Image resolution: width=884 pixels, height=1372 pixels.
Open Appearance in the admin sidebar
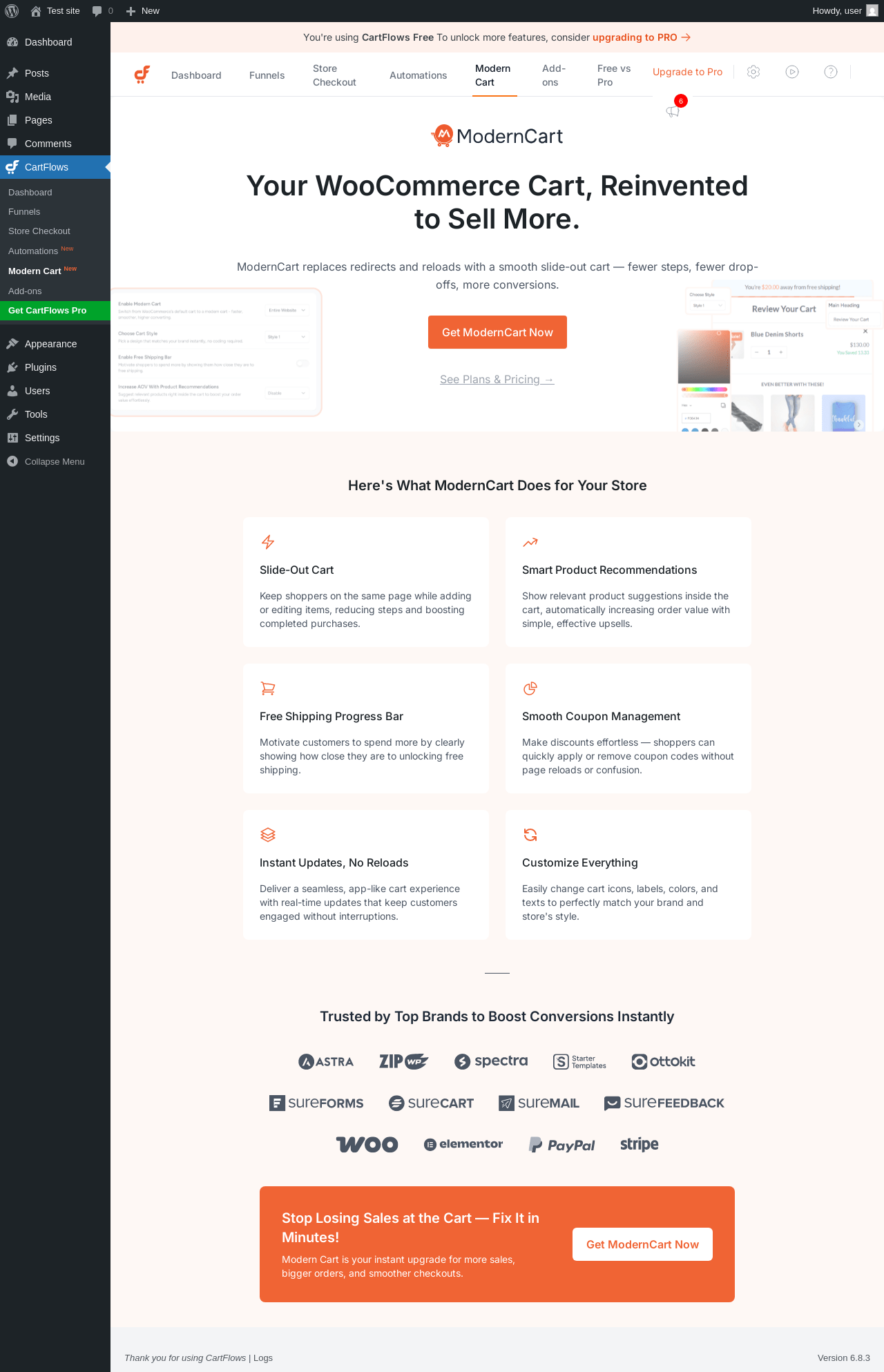point(55,344)
